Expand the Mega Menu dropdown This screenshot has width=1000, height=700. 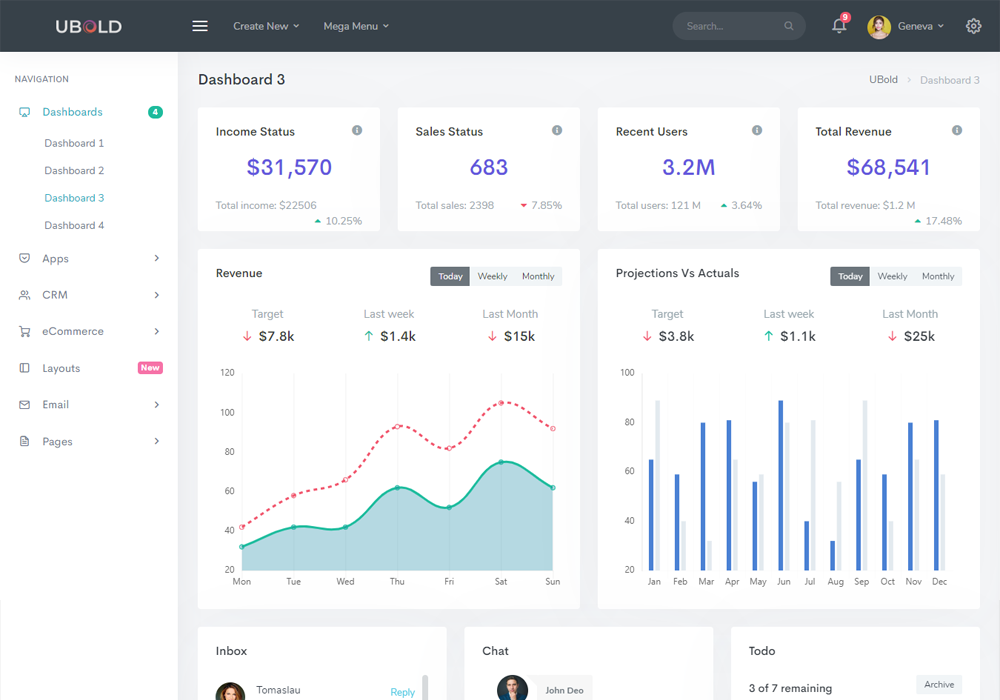356,26
